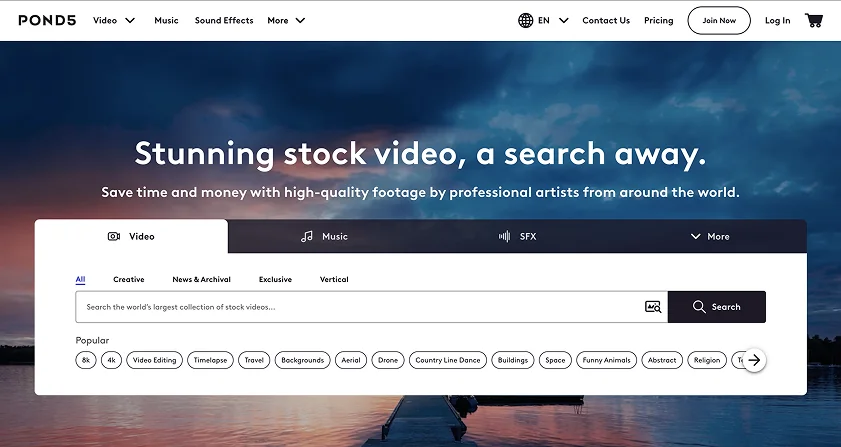Choose the Abstract popular tag
Screen dimensions: 841x447
coord(662,360)
